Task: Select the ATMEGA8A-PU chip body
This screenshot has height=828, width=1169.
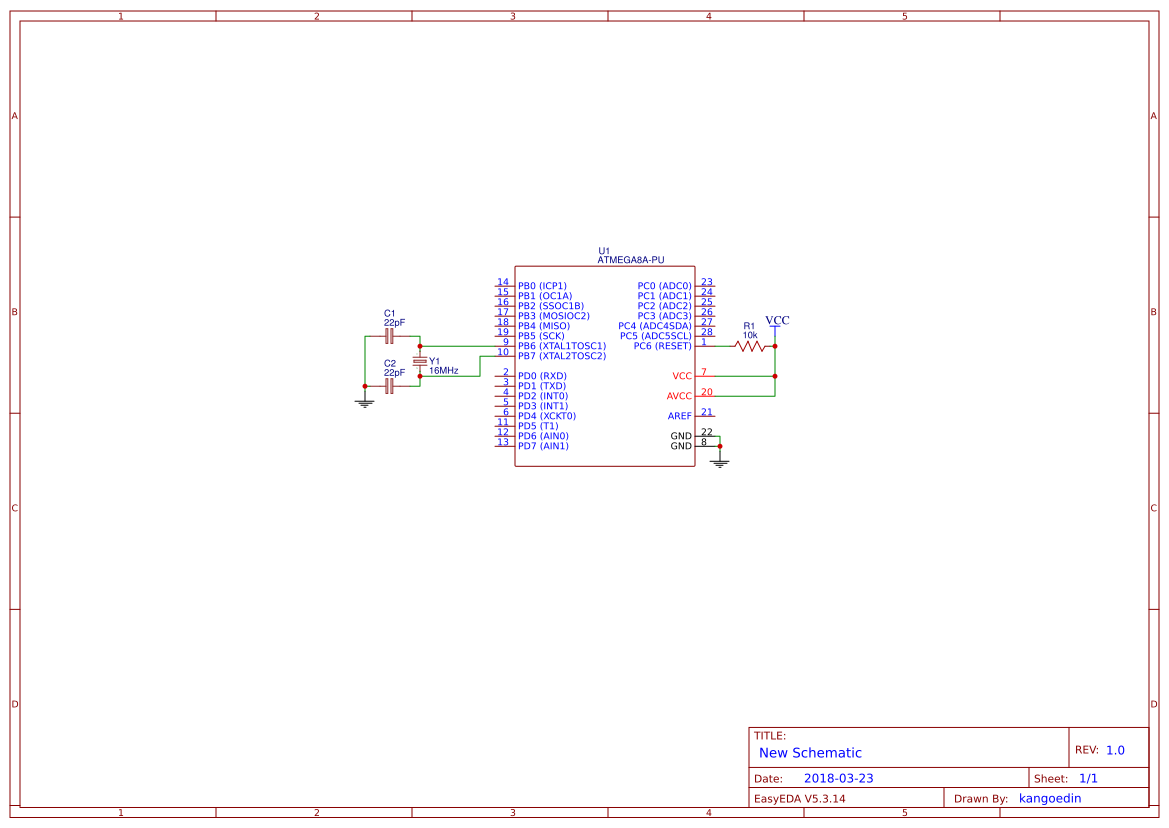Action: pos(604,367)
